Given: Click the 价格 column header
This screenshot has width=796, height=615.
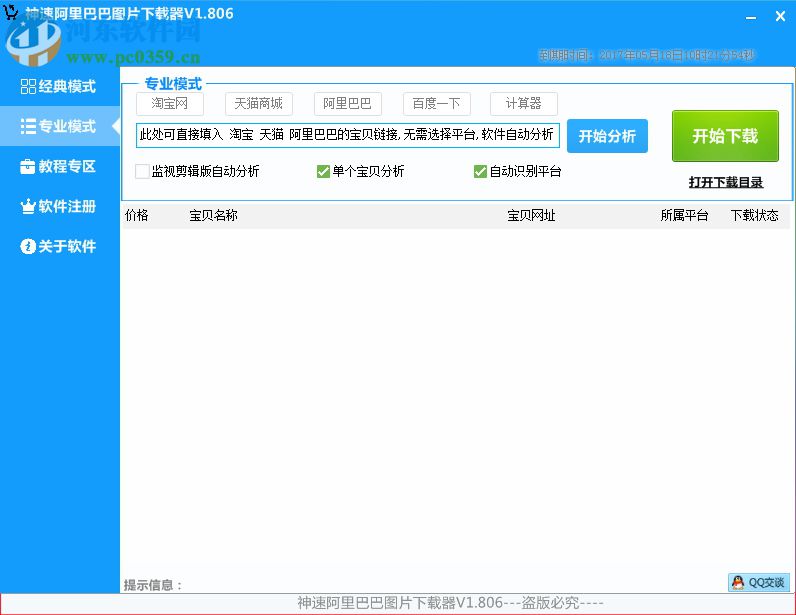Looking at the screenshot, I should pos(137,215).
